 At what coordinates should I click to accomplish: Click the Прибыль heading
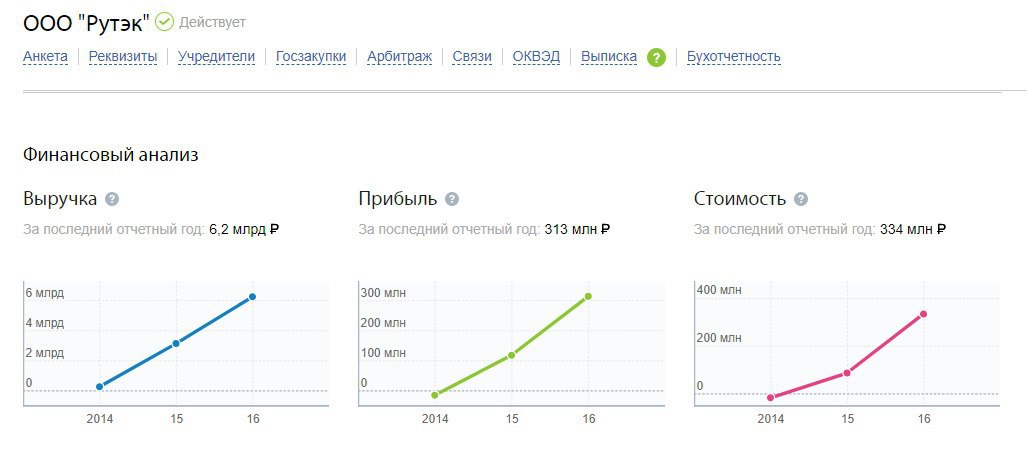pyautogui.click(x=398, y=199)
